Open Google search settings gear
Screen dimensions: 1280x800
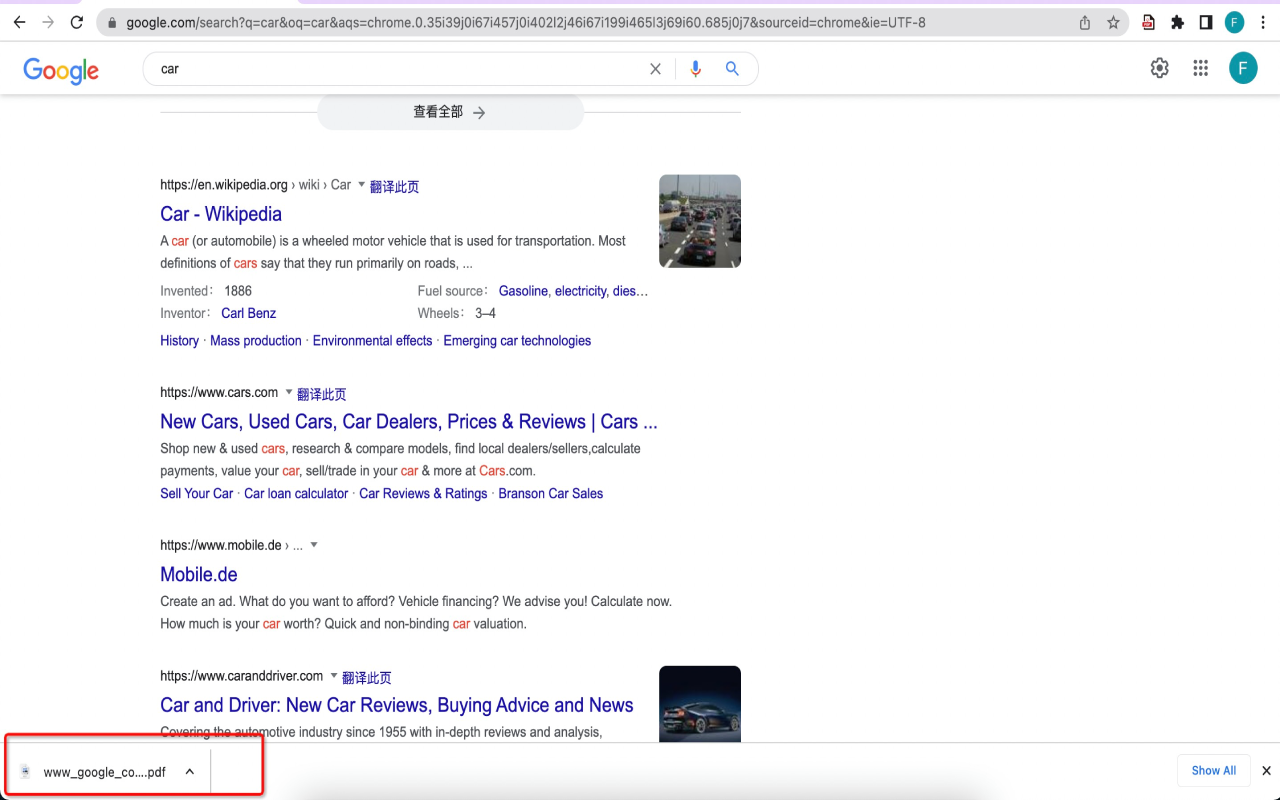click(1159, 68)
